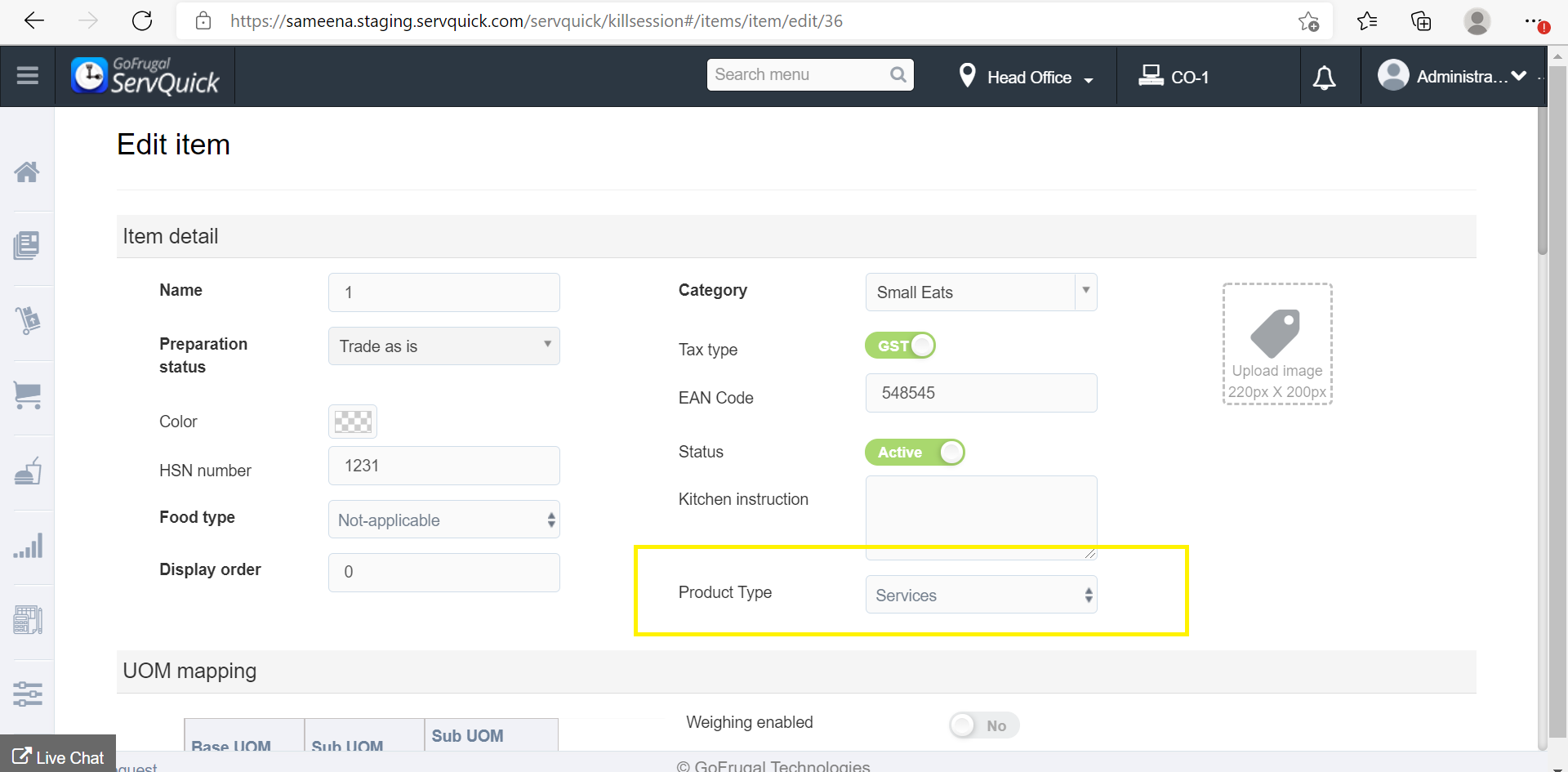This screenshot has width=1568, height=772.
Task: Toggle the GST tax type switch
Action: tap(900, 346)
